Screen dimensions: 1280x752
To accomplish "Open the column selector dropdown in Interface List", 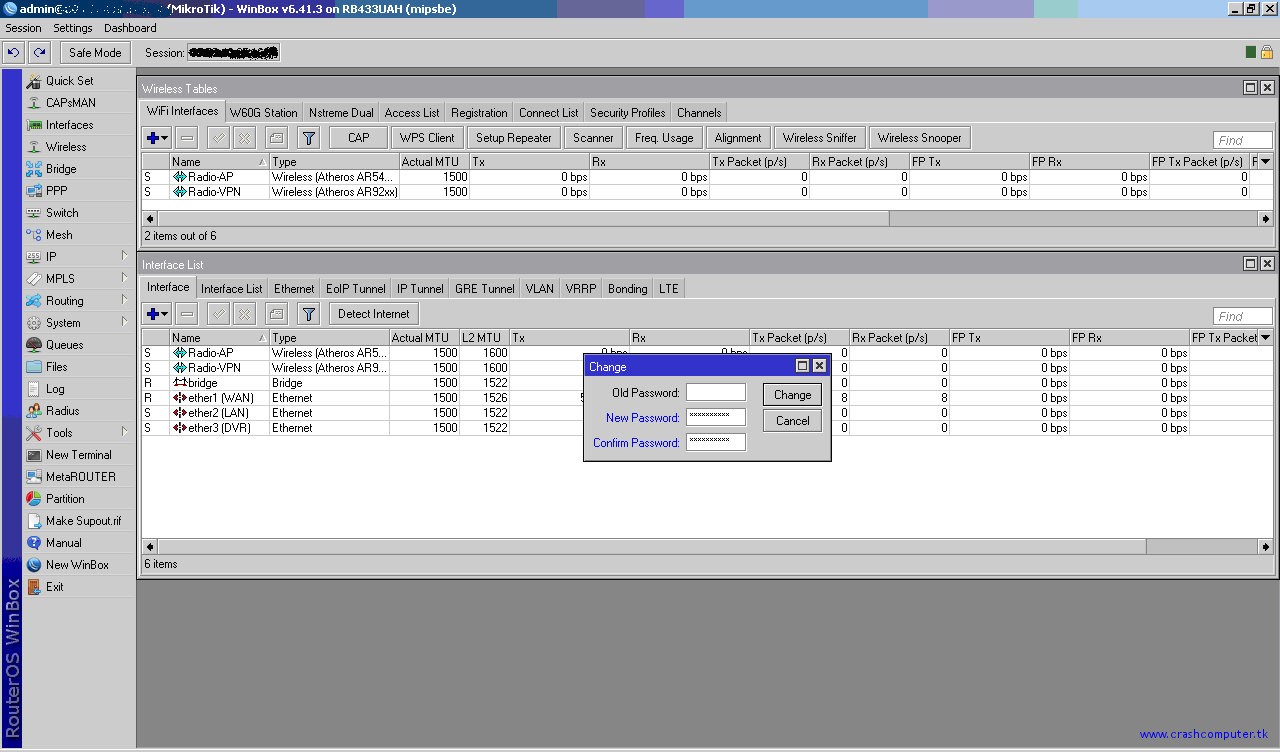I will pyautogui.click(x=1265, y=338).
